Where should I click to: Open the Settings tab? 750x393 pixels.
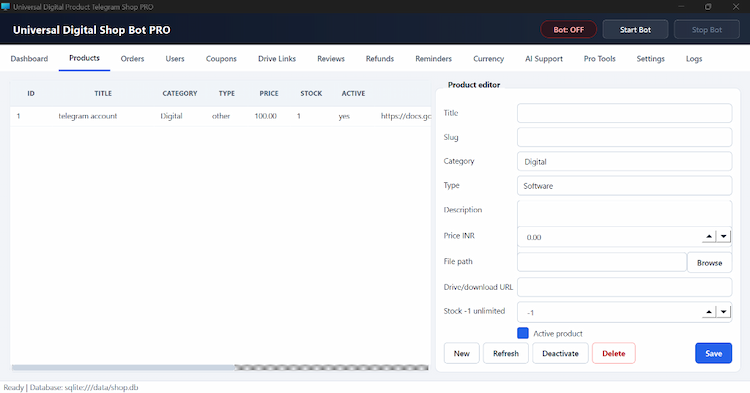click(651, 59)
